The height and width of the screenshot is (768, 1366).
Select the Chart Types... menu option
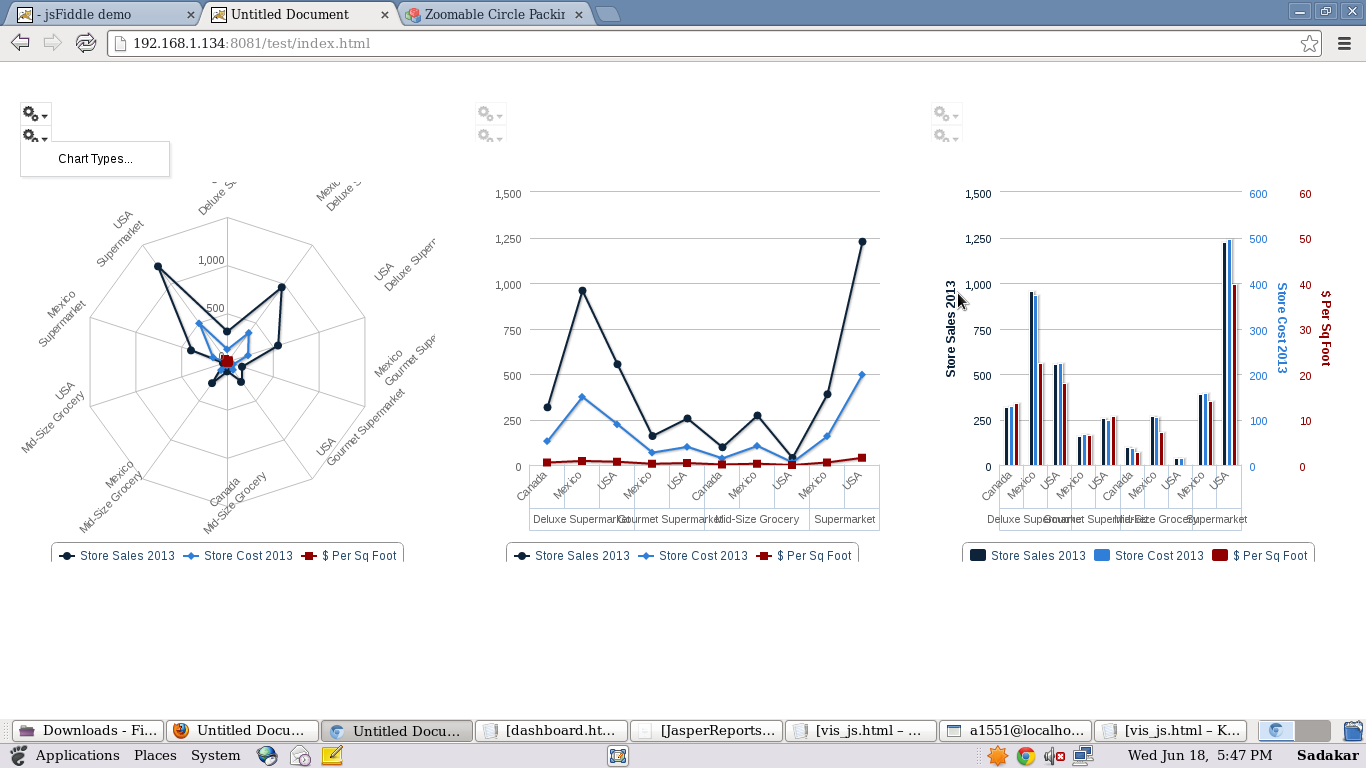coord(95,158)
